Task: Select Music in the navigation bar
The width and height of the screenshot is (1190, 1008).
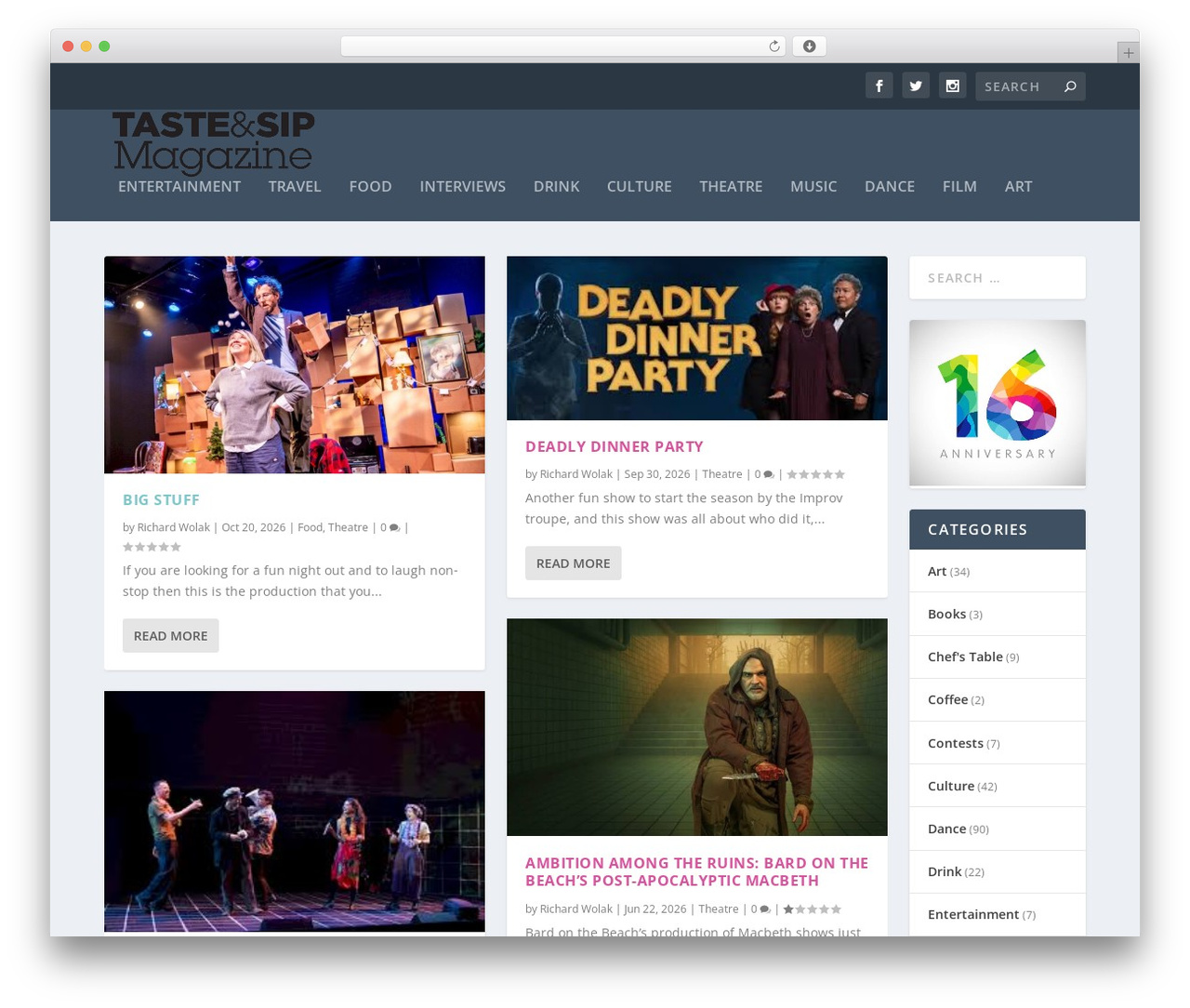Action: click(x=813, y=186)
